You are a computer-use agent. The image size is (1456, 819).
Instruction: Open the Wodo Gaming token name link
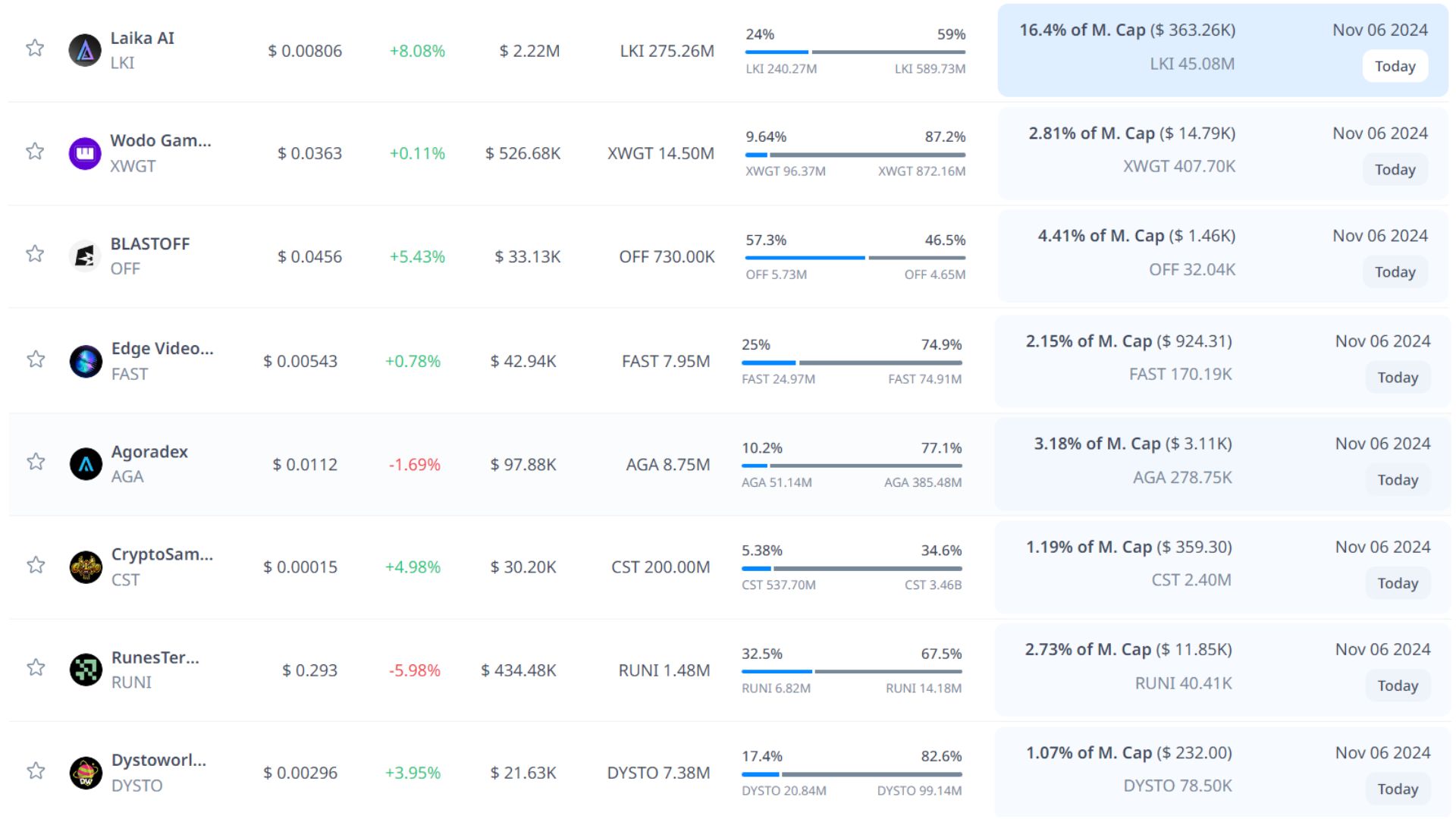click(161, 141)
